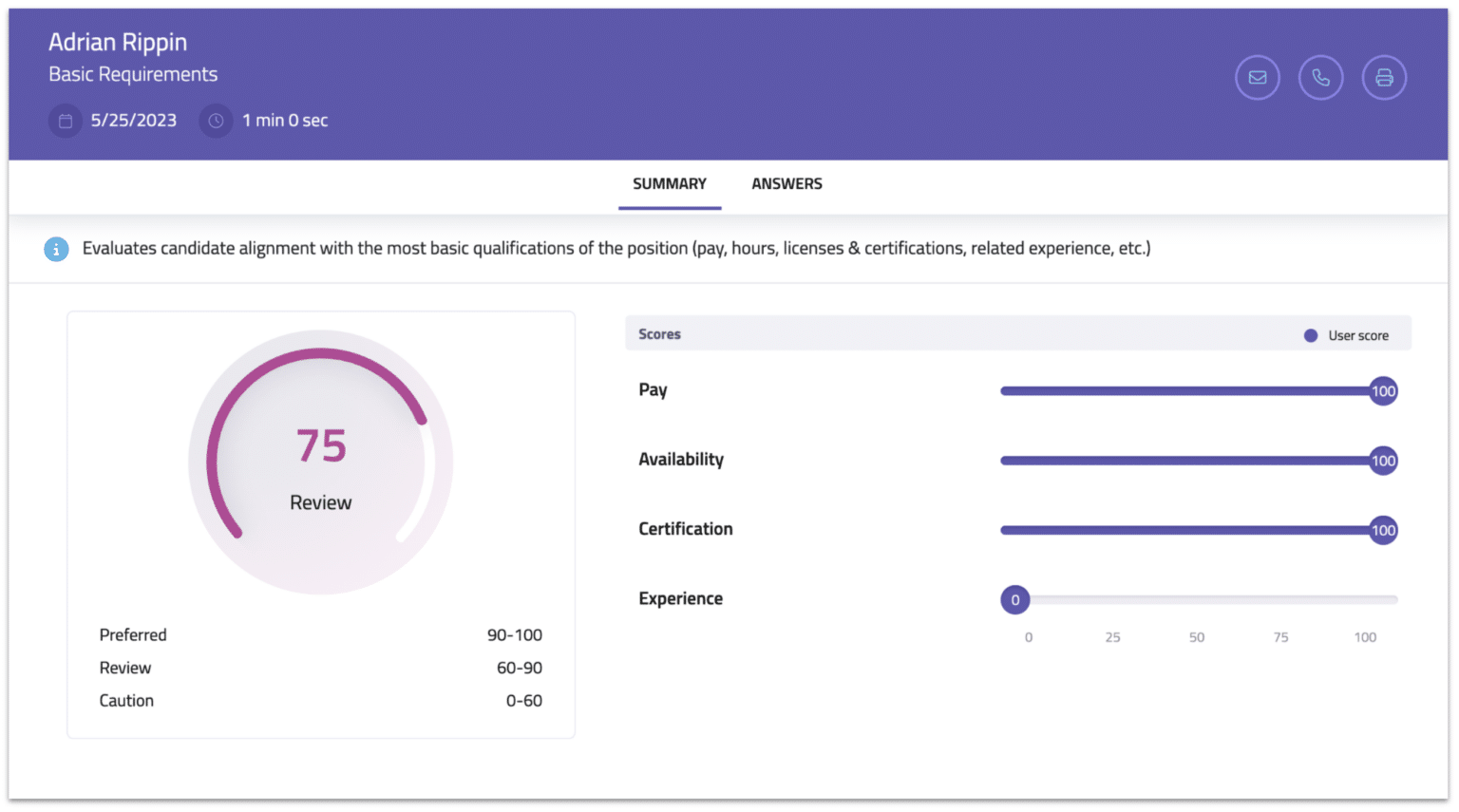
Task: Click the Basic Requirements subtitle
Action: click(x=132, y=74)
